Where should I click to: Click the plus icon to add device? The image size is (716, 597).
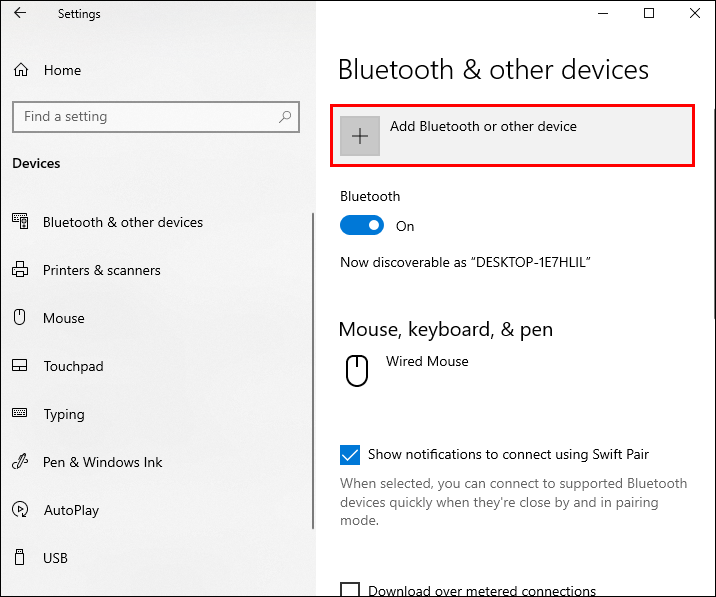(360, 136)
